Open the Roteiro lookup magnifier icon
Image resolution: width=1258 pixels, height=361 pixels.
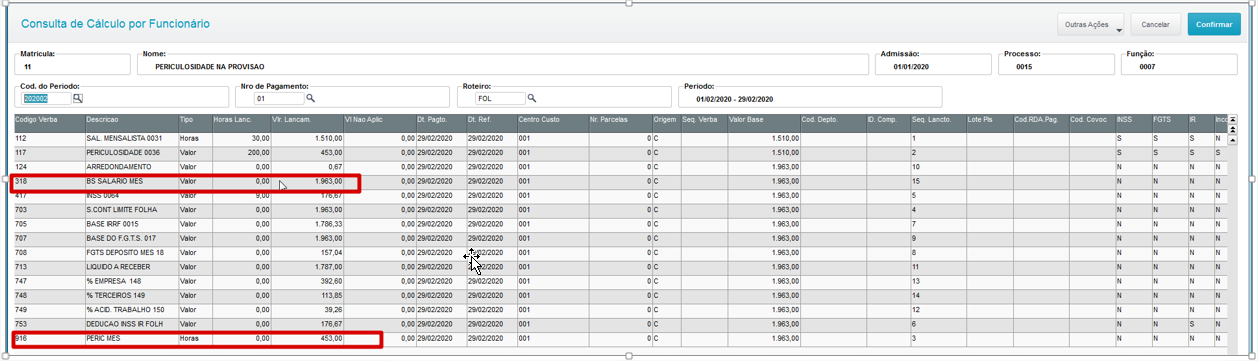tap(533, 98)
